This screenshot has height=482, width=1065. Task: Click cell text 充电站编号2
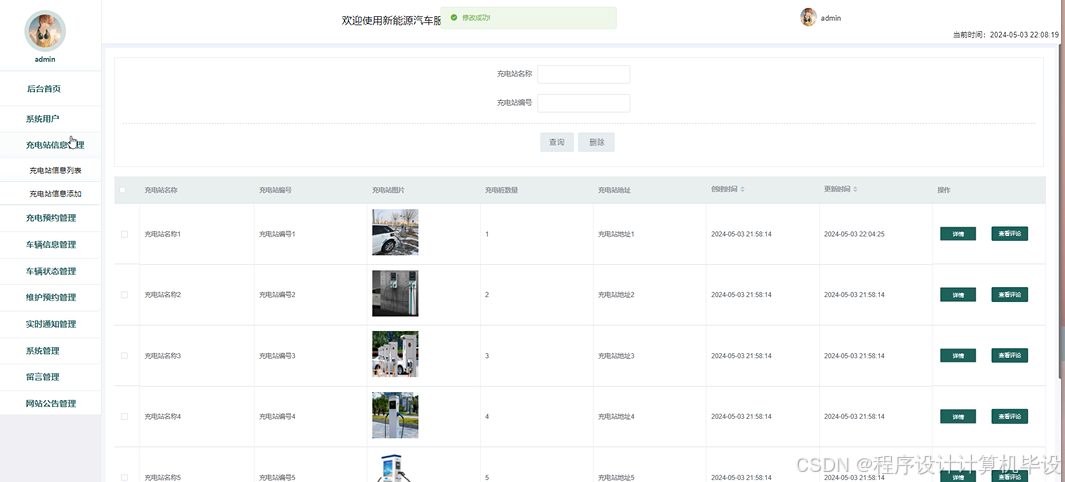point(277,295)
